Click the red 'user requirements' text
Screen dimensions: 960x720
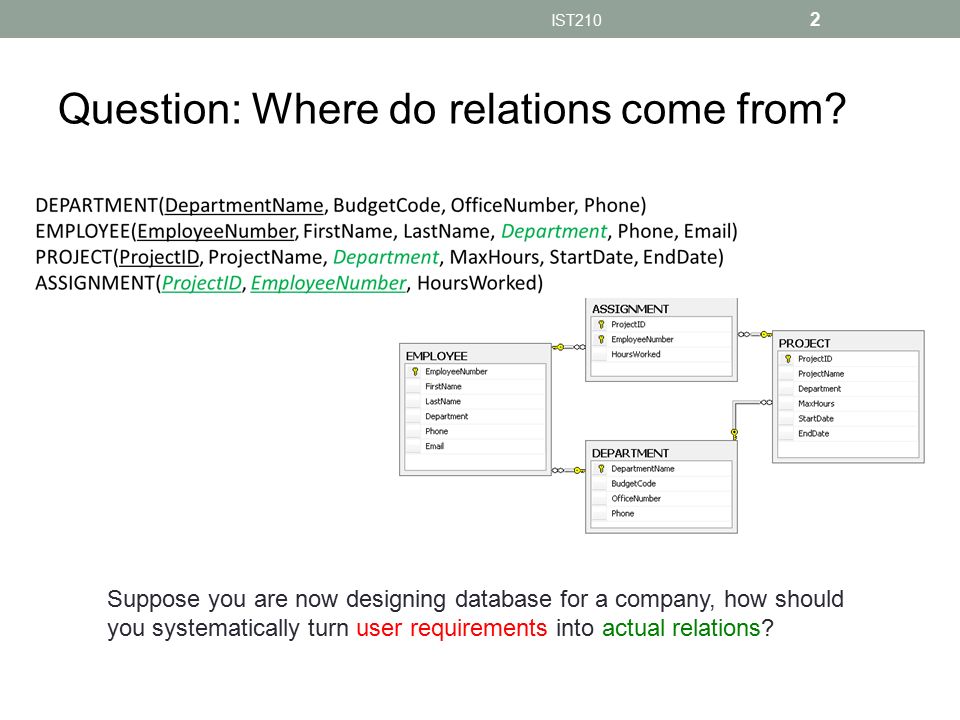(452, 628)
